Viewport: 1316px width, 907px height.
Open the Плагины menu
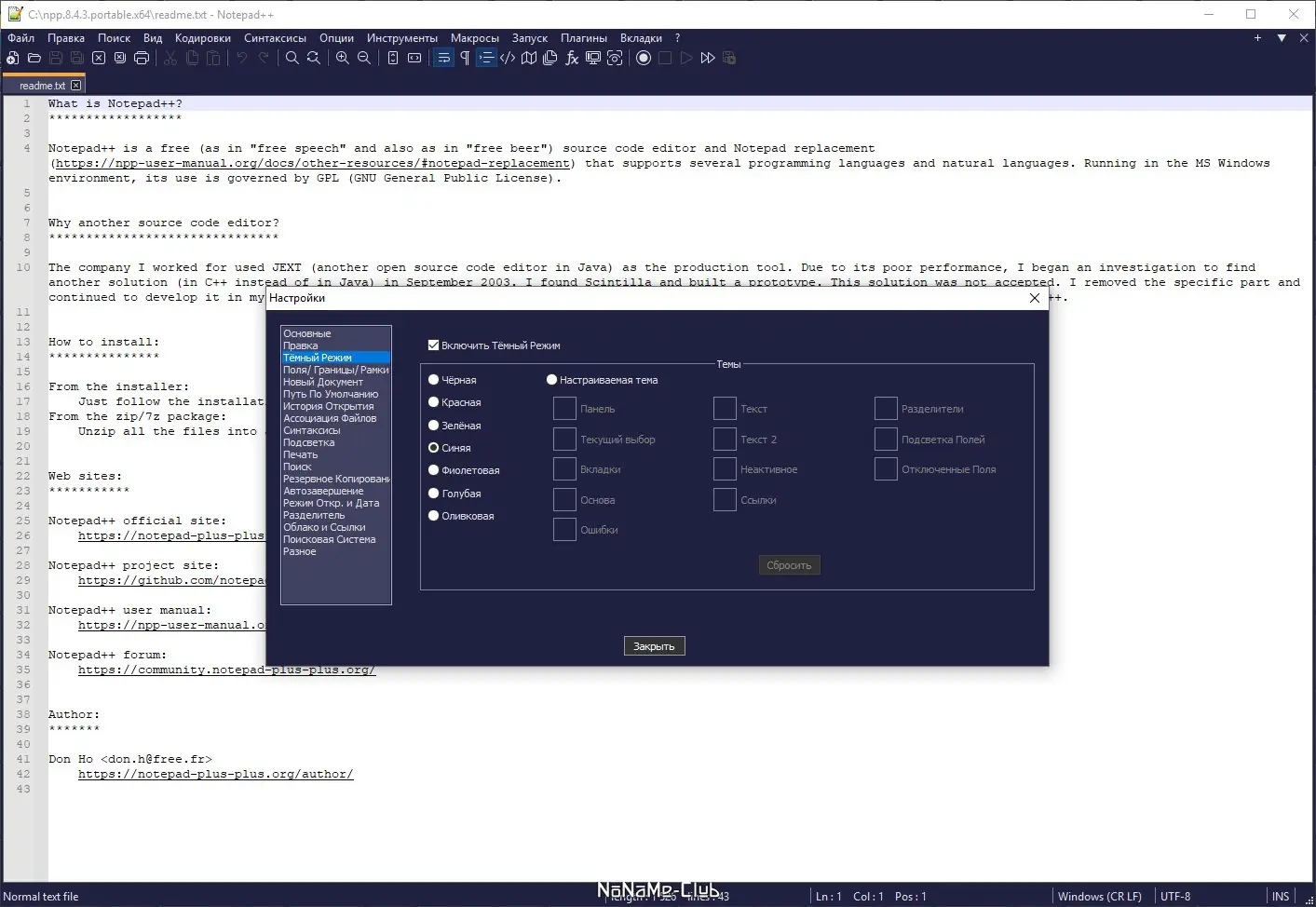coord(584,38)
